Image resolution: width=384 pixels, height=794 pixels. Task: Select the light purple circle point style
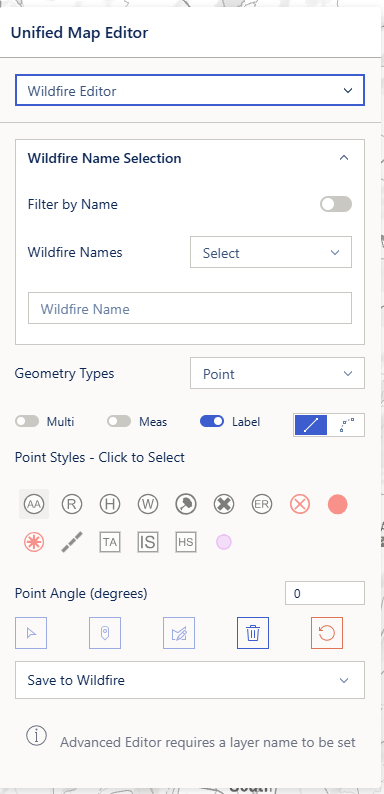(224, 542)
